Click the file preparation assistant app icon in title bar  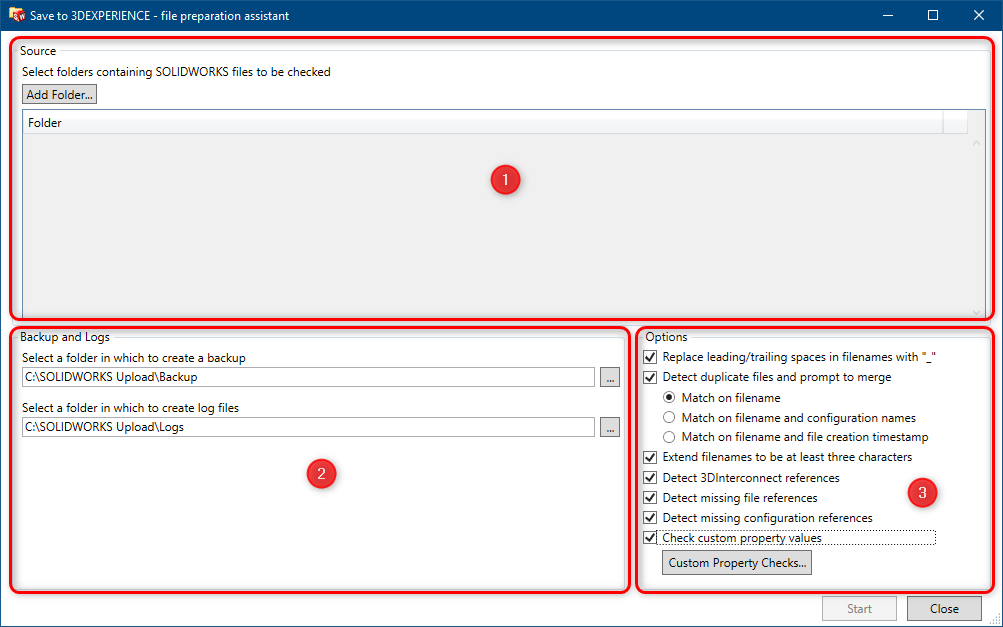17,15
